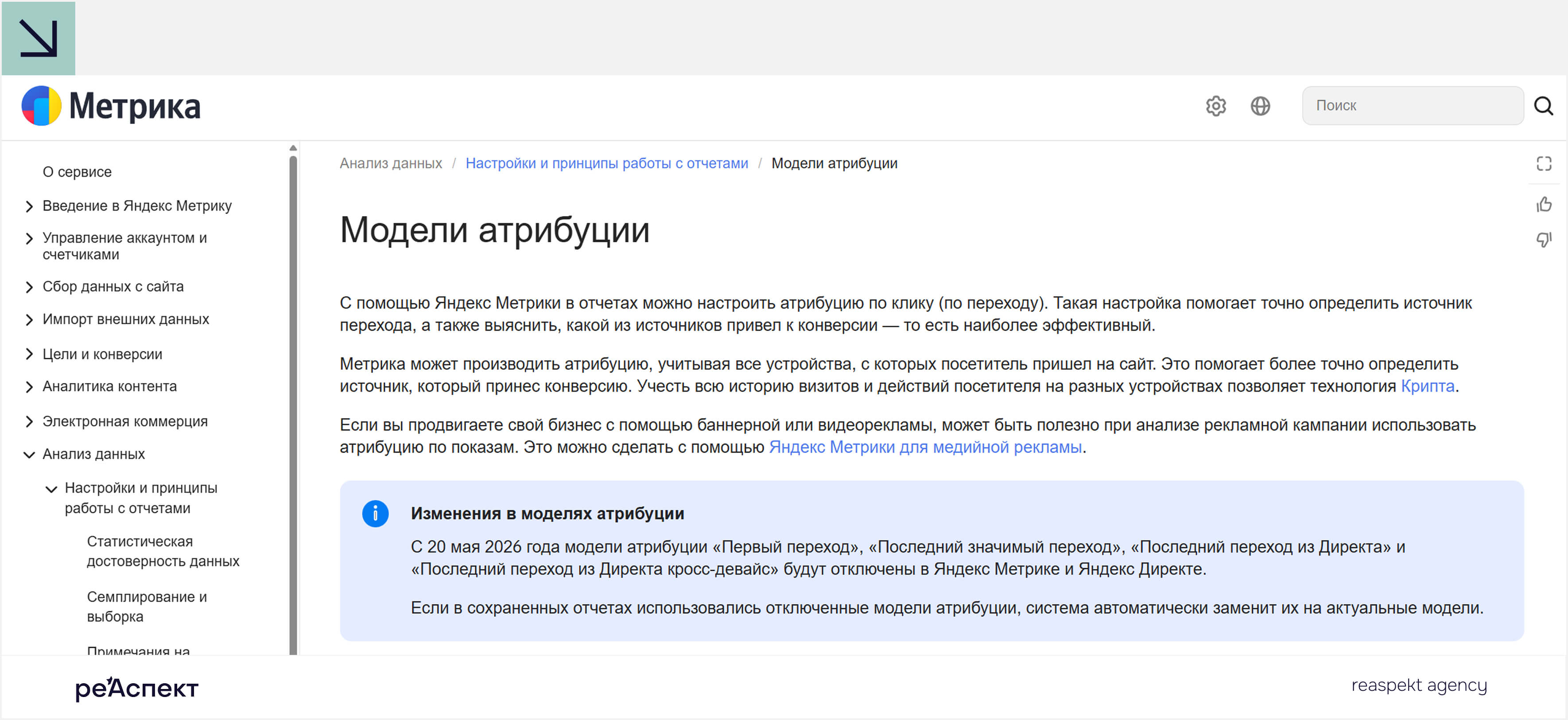
Task: Click the thumbs down feedback icon
Action: click(x=1544, y=239)
